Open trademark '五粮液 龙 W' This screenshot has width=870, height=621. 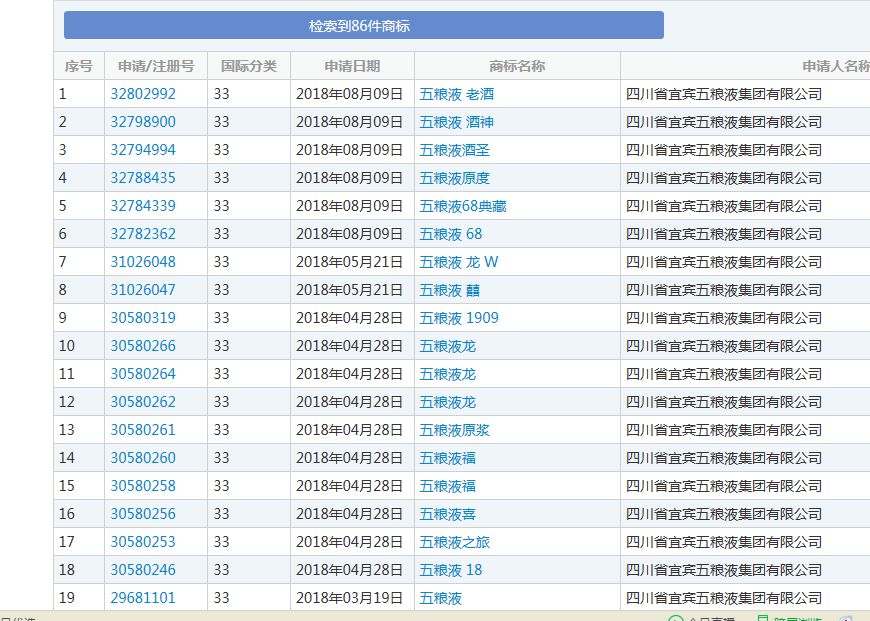459,262
